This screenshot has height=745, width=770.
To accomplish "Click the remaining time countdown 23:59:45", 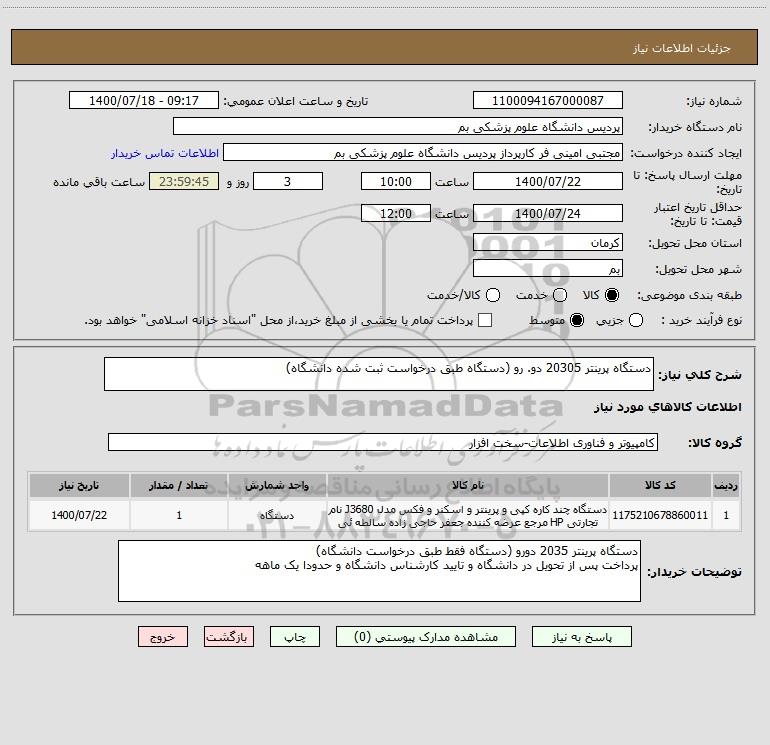I will click(x=184, y=181).
